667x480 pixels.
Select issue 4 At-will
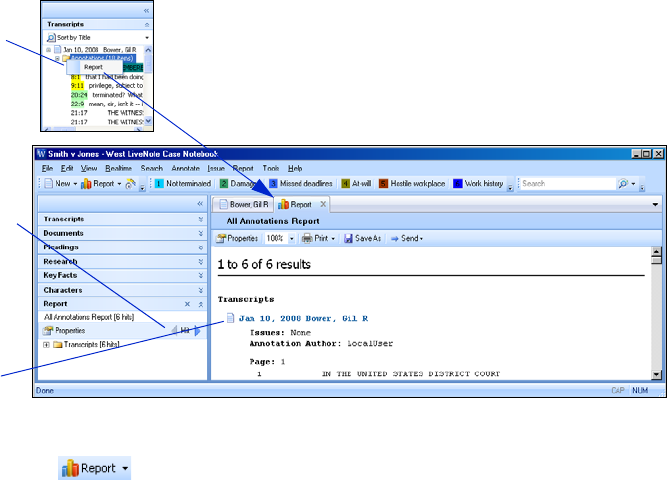pyautogui.click(x=356, y=183)
